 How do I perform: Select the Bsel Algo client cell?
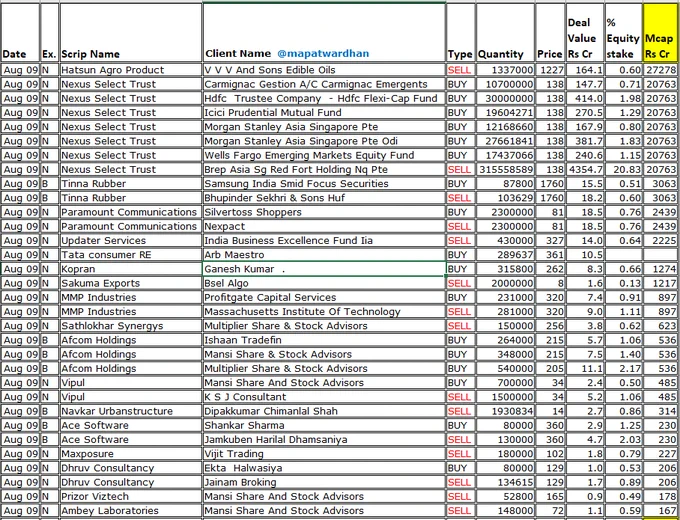click(x=324, y=283)
